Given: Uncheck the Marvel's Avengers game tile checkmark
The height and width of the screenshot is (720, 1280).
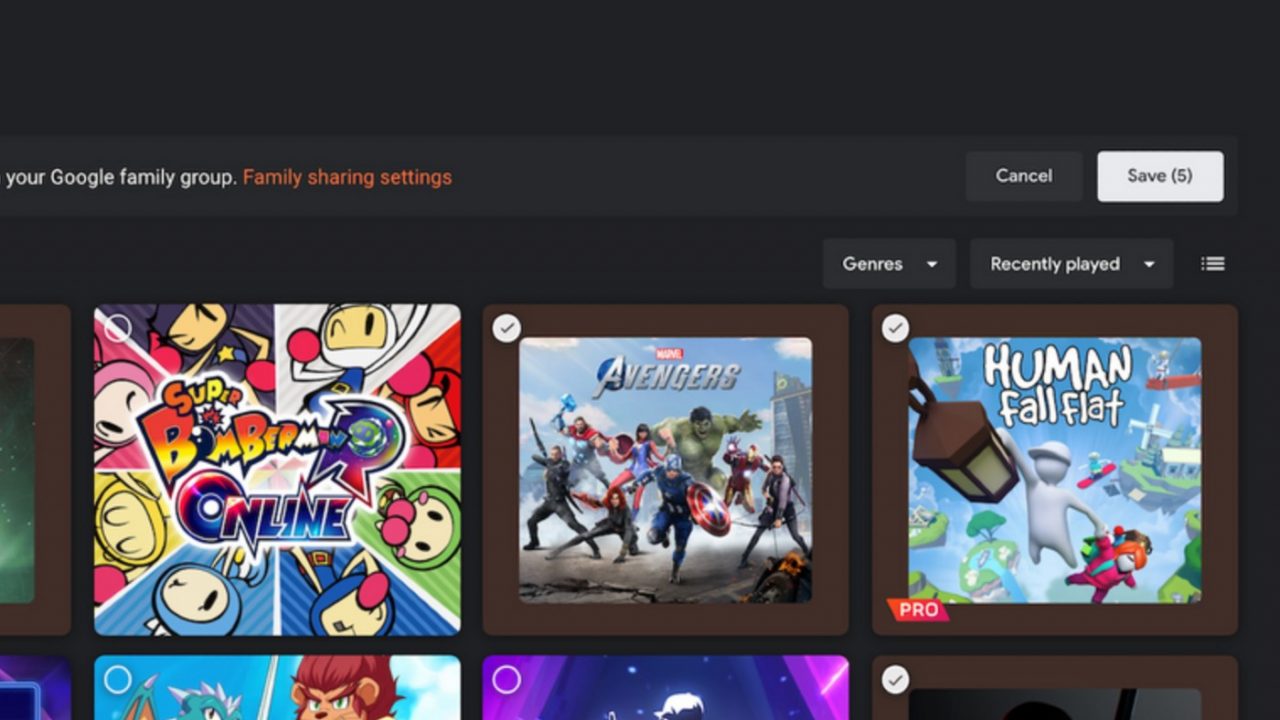Looking at the screenshot, I should tap(507, 328).
